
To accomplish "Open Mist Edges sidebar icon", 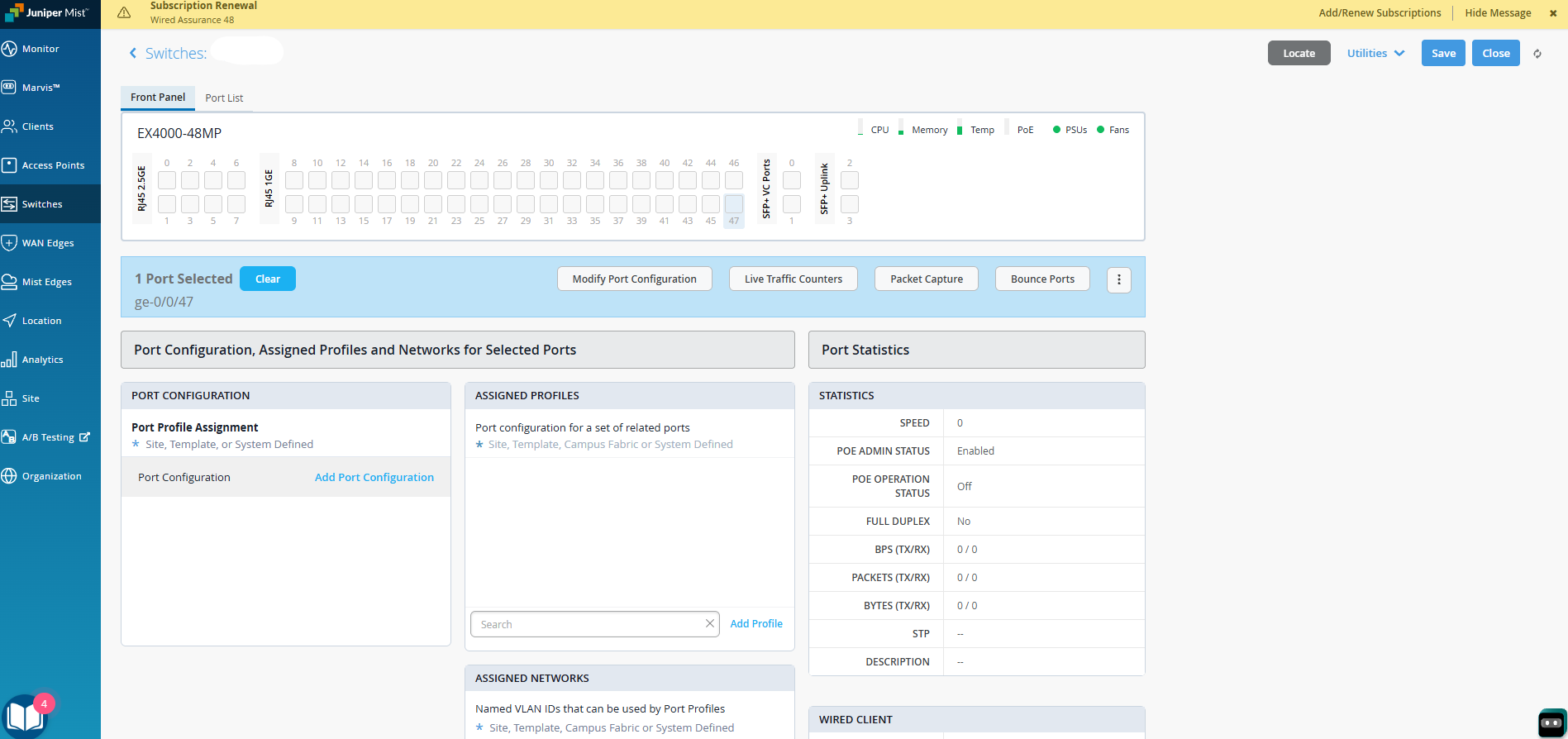I will tap(9, 282).
